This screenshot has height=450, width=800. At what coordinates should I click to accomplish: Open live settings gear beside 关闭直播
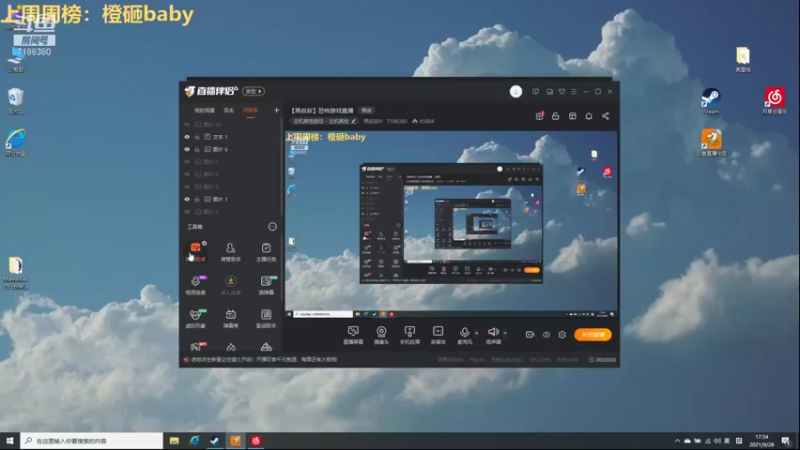[562, 335]
